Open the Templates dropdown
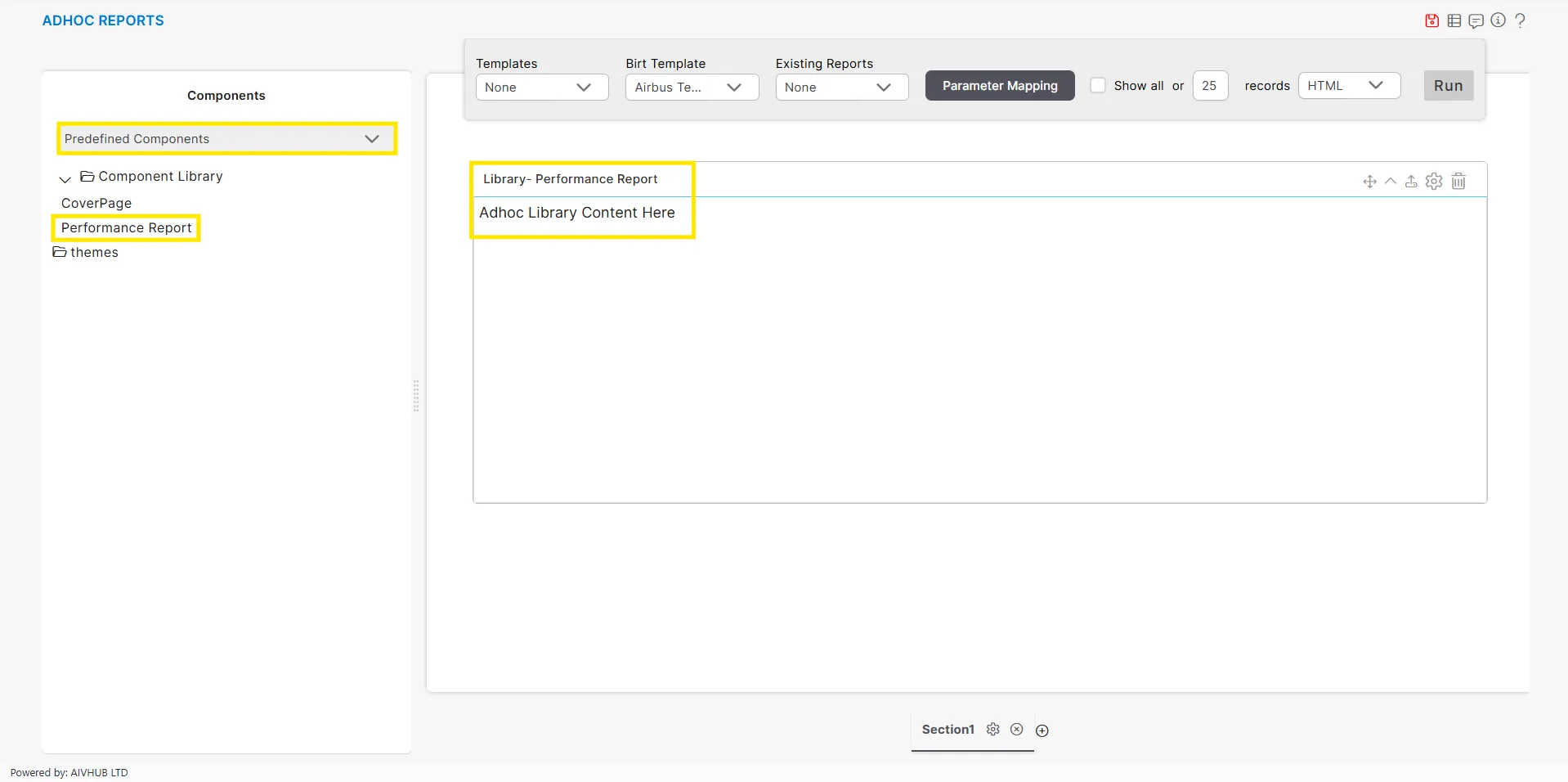The width and height of the screenshot is (1568, 782). (541, 87)
